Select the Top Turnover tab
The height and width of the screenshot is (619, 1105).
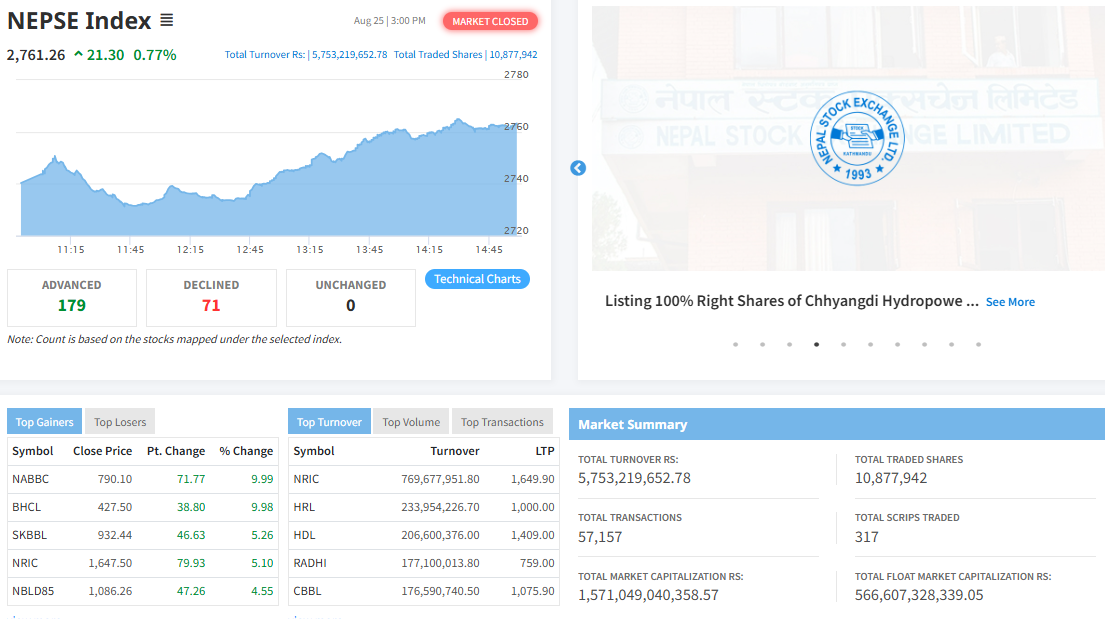click(329, 422)
